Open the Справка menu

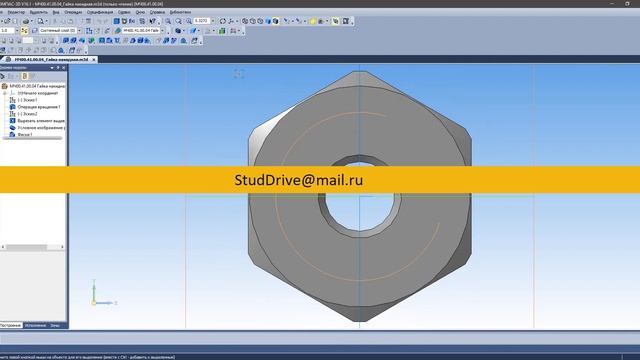157,12
